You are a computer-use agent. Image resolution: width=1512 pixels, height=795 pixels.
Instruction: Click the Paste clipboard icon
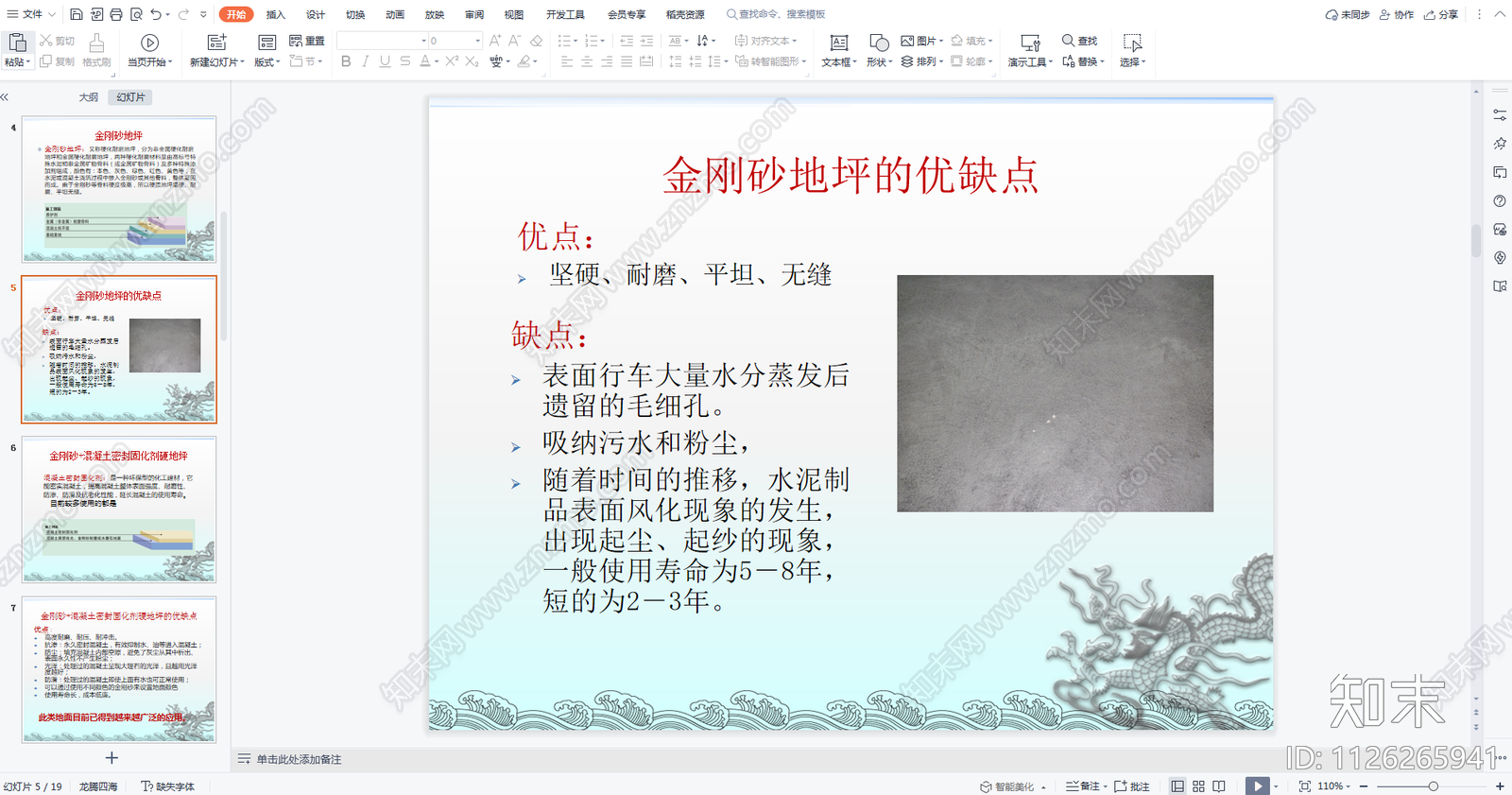coord(17,43)
